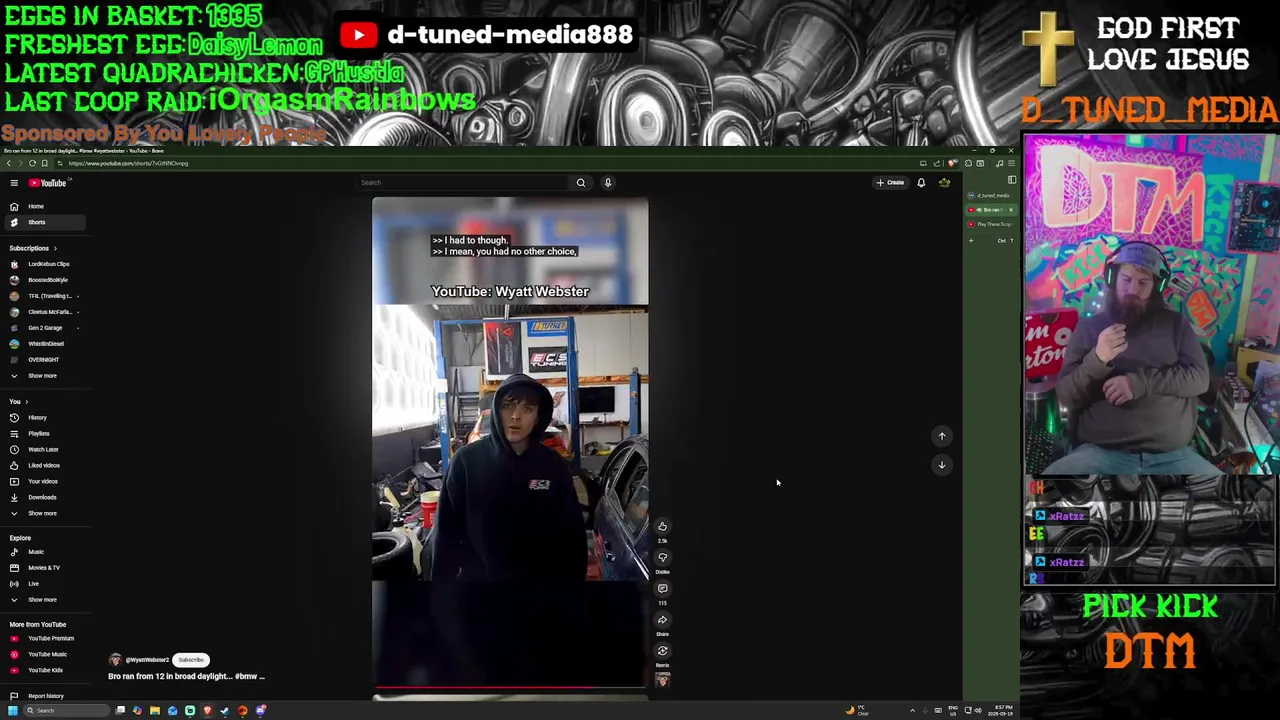
Task: Like the Short with thumbs up
Action: click(x=662, y=527)
